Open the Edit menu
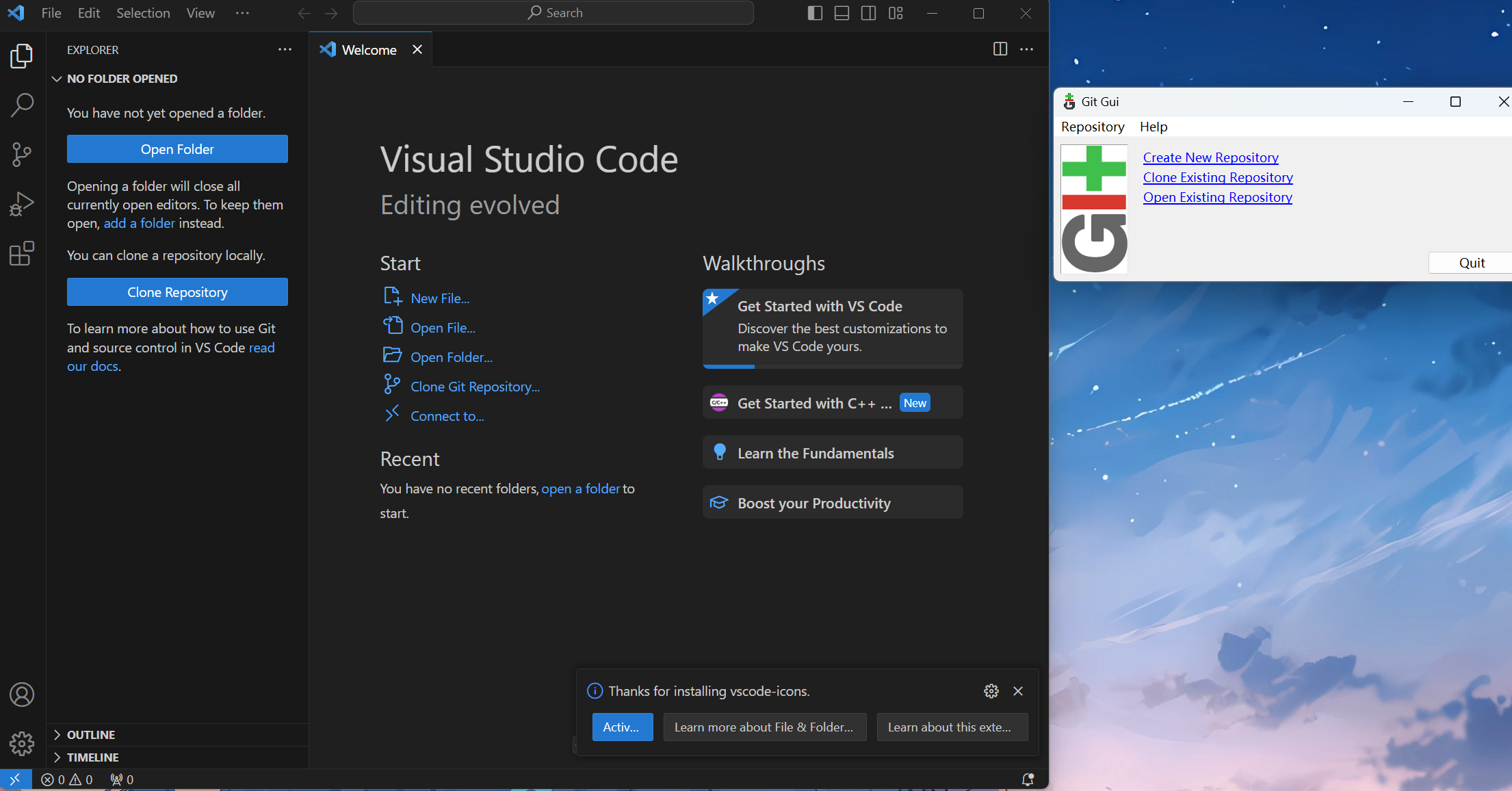1512x791 pixels. pos(89,13)
